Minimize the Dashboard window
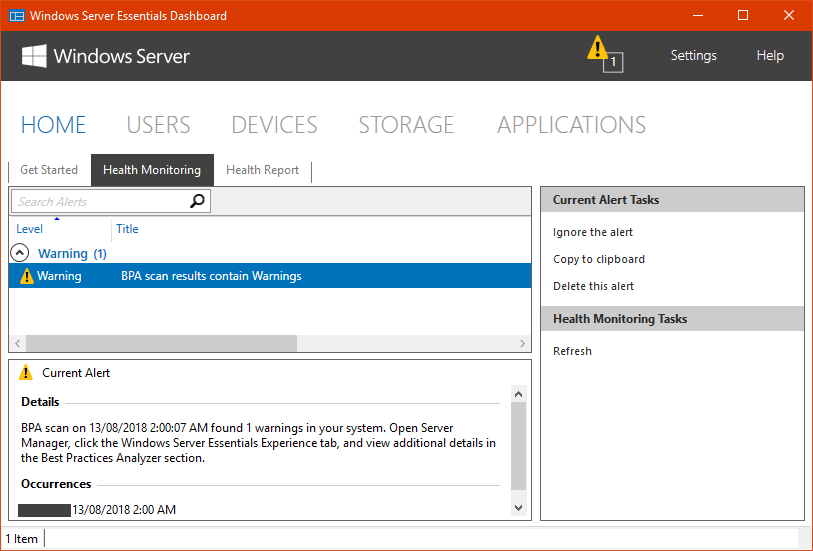The image size is (813, 551). pos(698,16)
